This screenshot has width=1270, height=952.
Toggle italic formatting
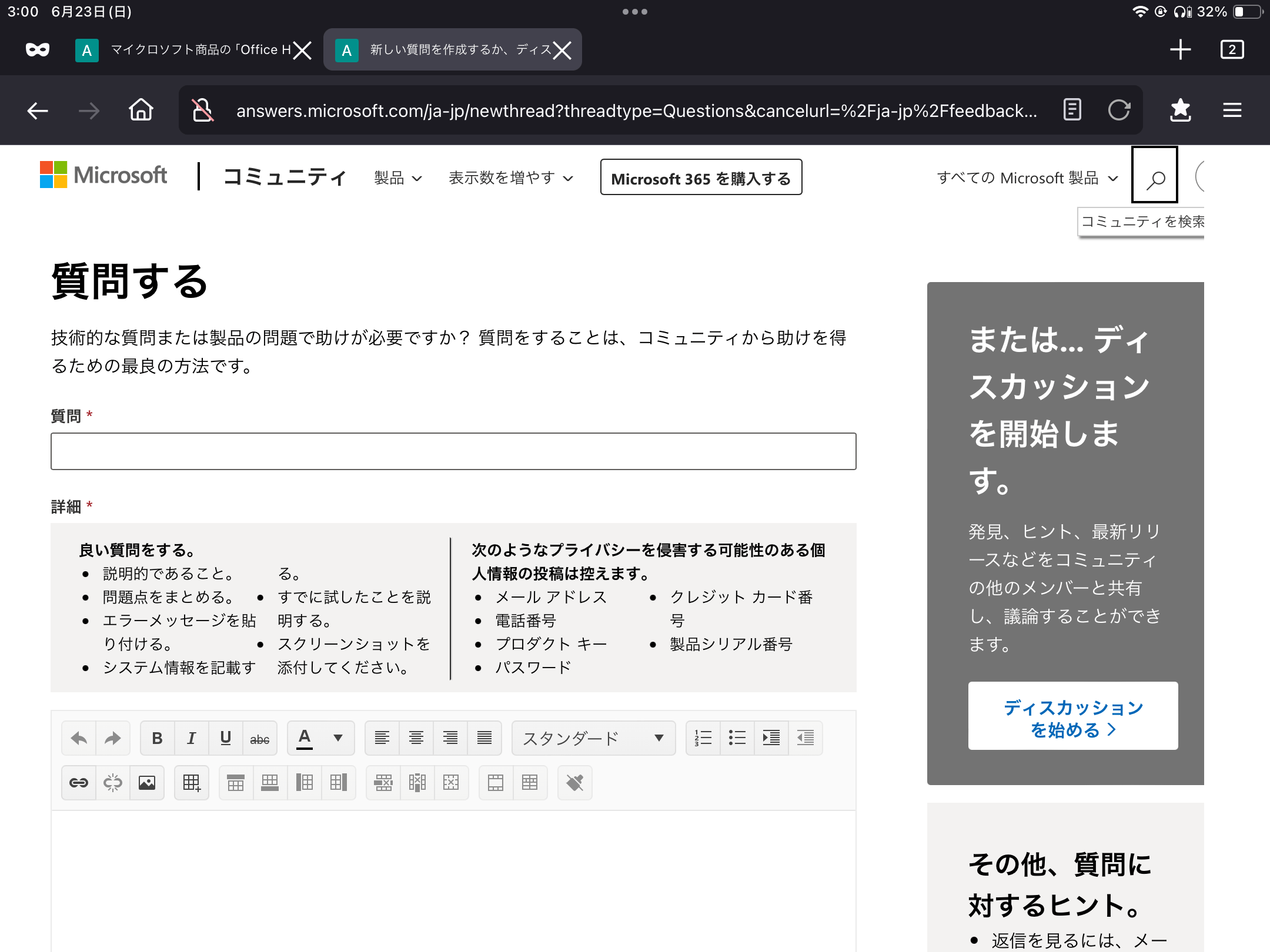tap(192, 738)
